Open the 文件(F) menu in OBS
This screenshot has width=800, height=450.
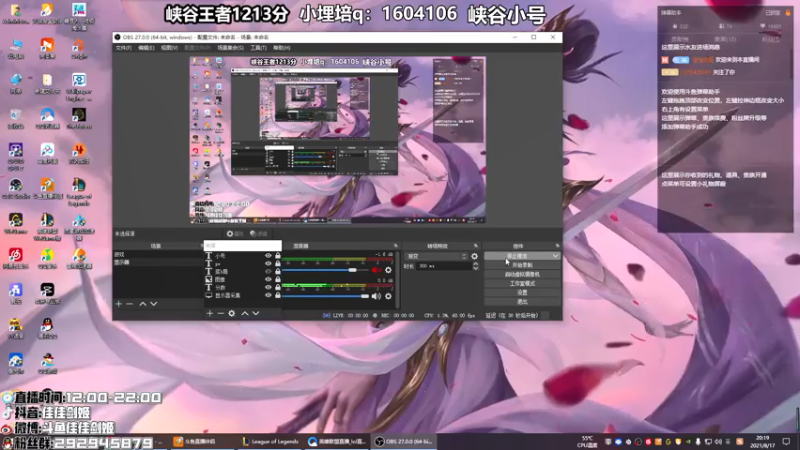[123, 48]
